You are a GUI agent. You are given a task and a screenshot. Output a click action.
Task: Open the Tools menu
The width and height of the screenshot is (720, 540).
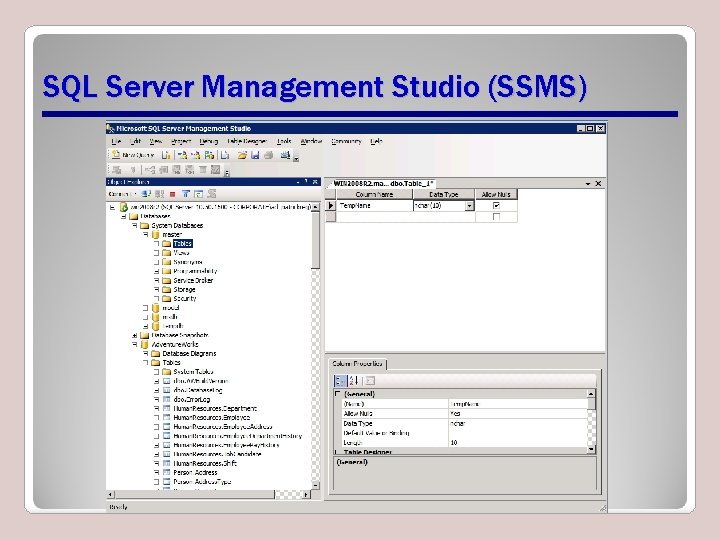click(x=284, y=141)
